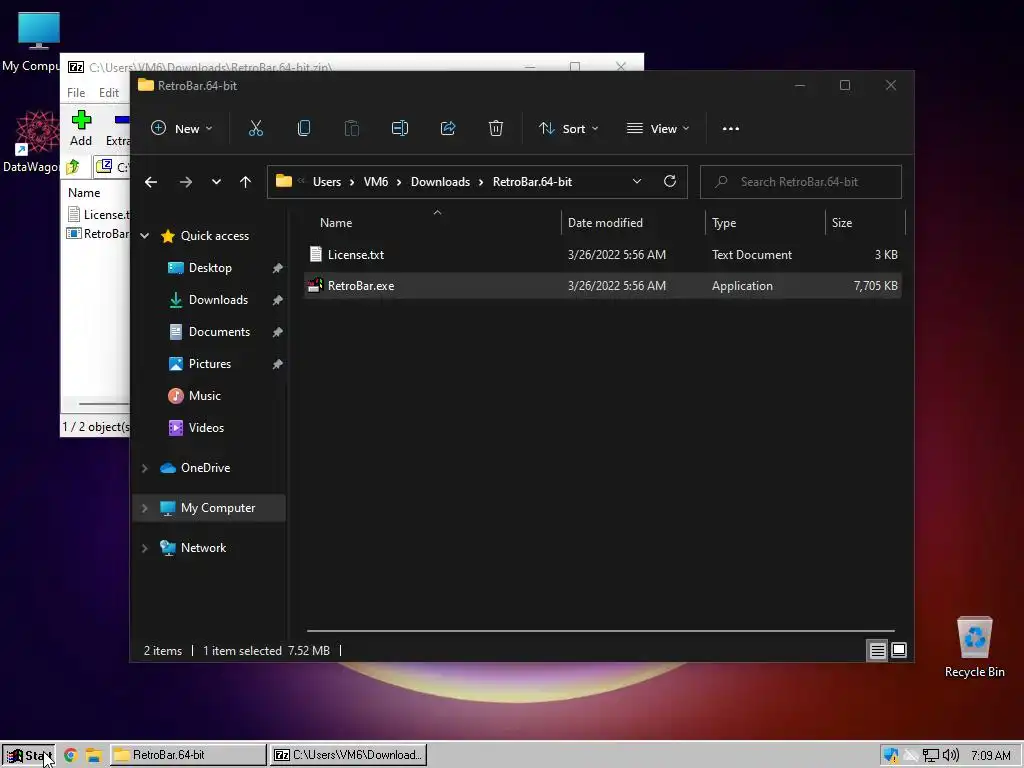This screenshot has height=768, width=1024.
Task: Click the Paste clipboard icon in toolbar
Action: (351, 129)
